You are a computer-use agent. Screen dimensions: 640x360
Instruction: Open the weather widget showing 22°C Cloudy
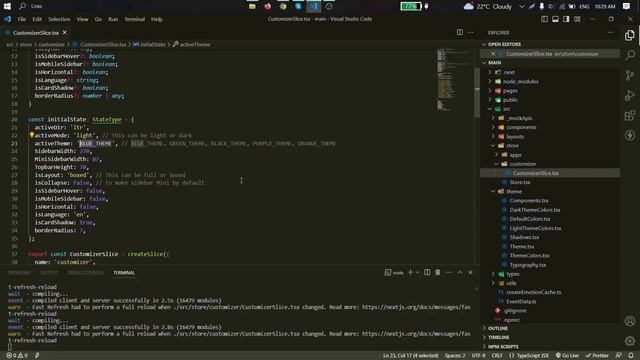(x=488, y=6)
